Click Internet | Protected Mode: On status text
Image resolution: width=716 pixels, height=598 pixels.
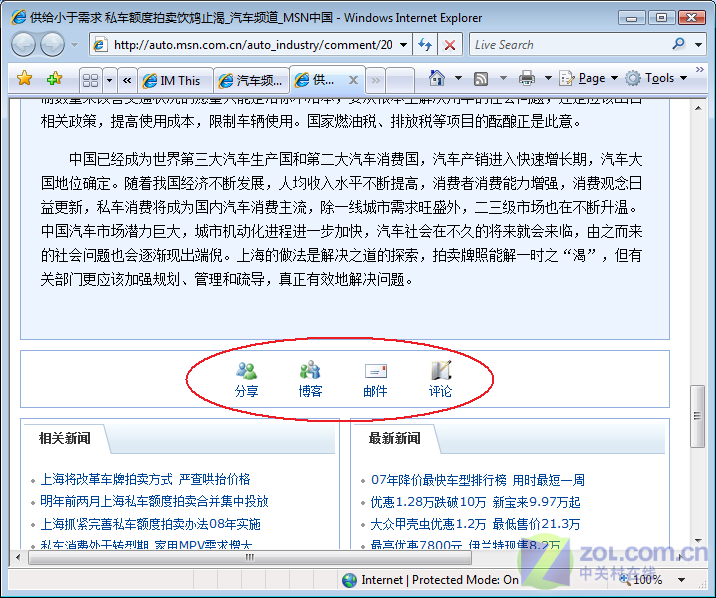[x=440, y=580]
